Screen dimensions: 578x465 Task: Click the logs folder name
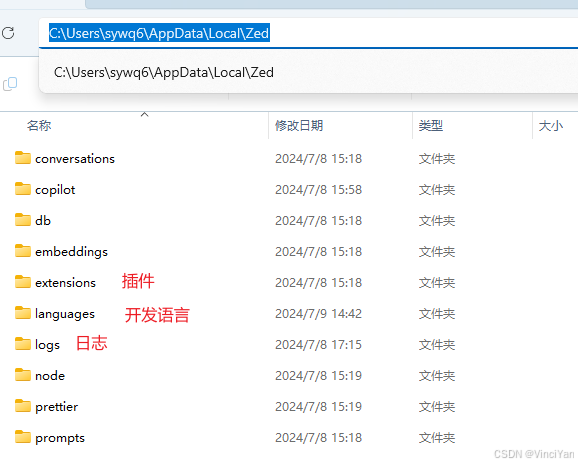click(47, 345)
